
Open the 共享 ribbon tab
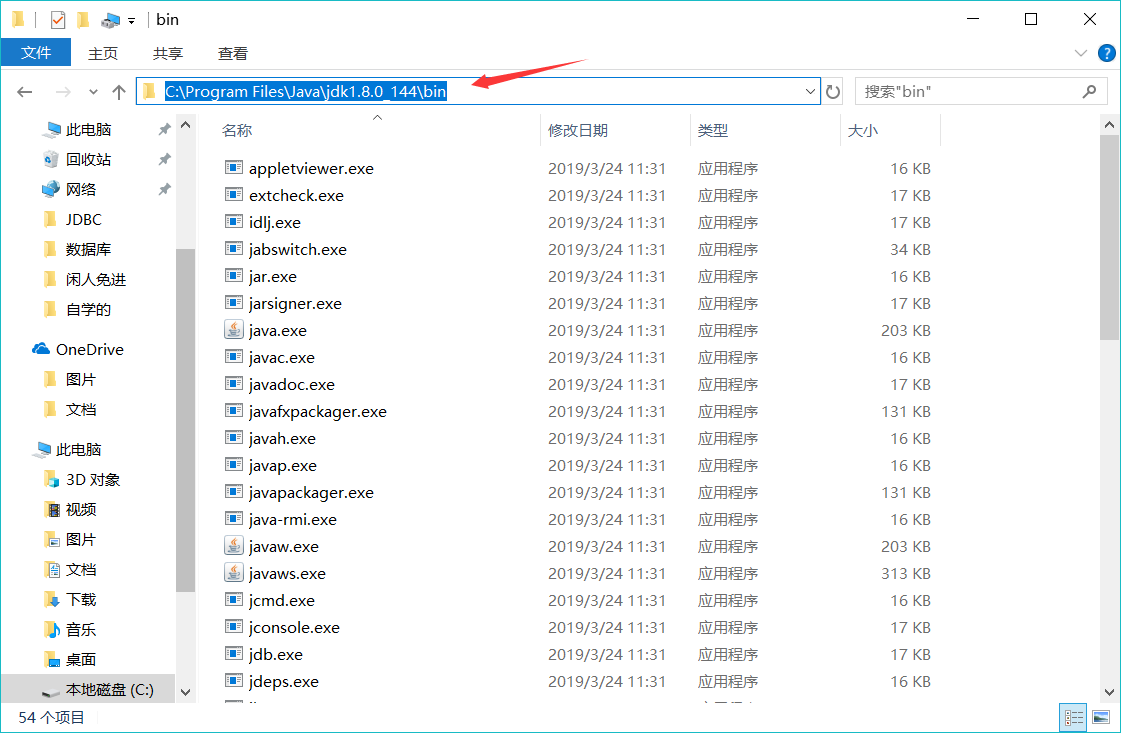[x=168, y=54]
